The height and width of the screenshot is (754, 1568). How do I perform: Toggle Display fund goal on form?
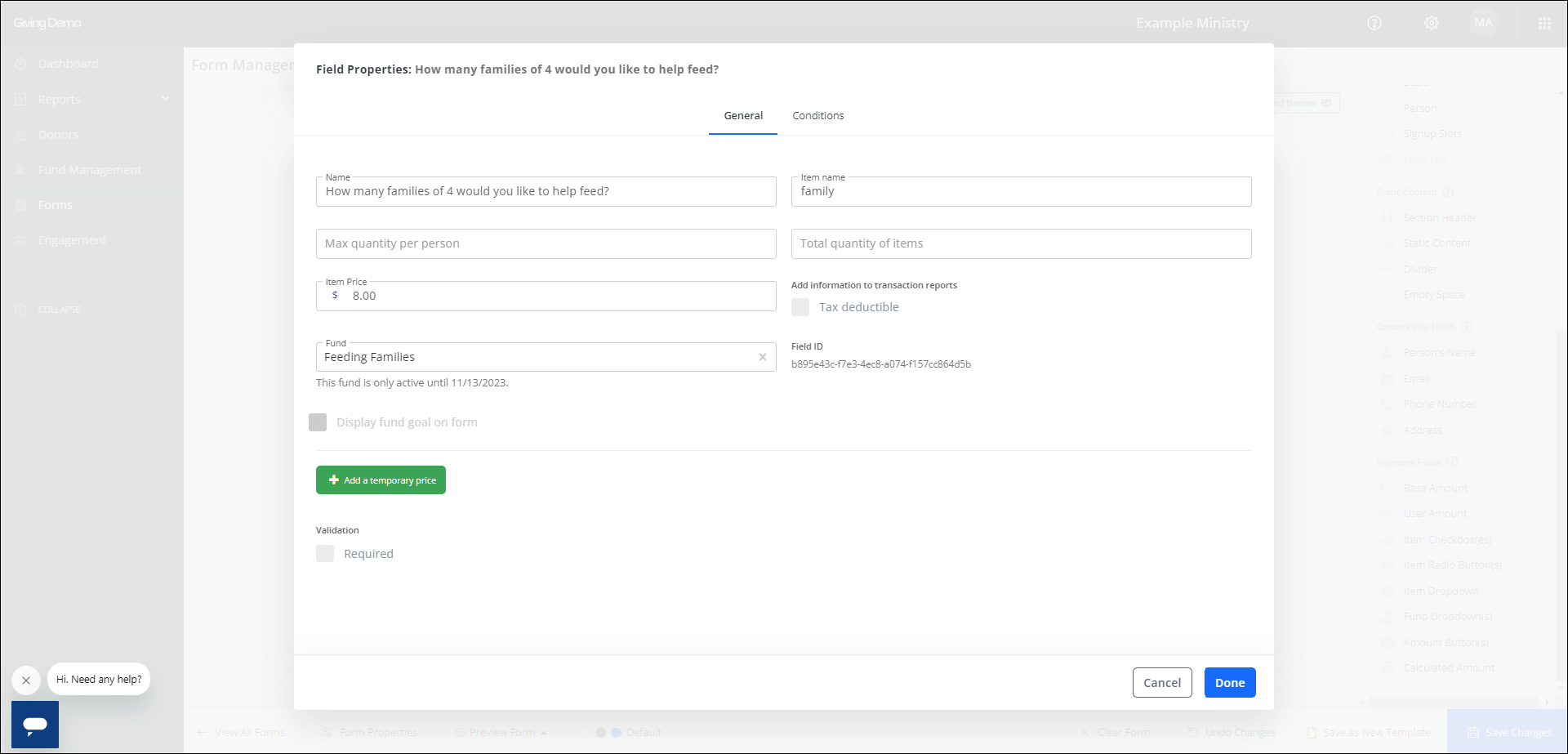(318, 422)
